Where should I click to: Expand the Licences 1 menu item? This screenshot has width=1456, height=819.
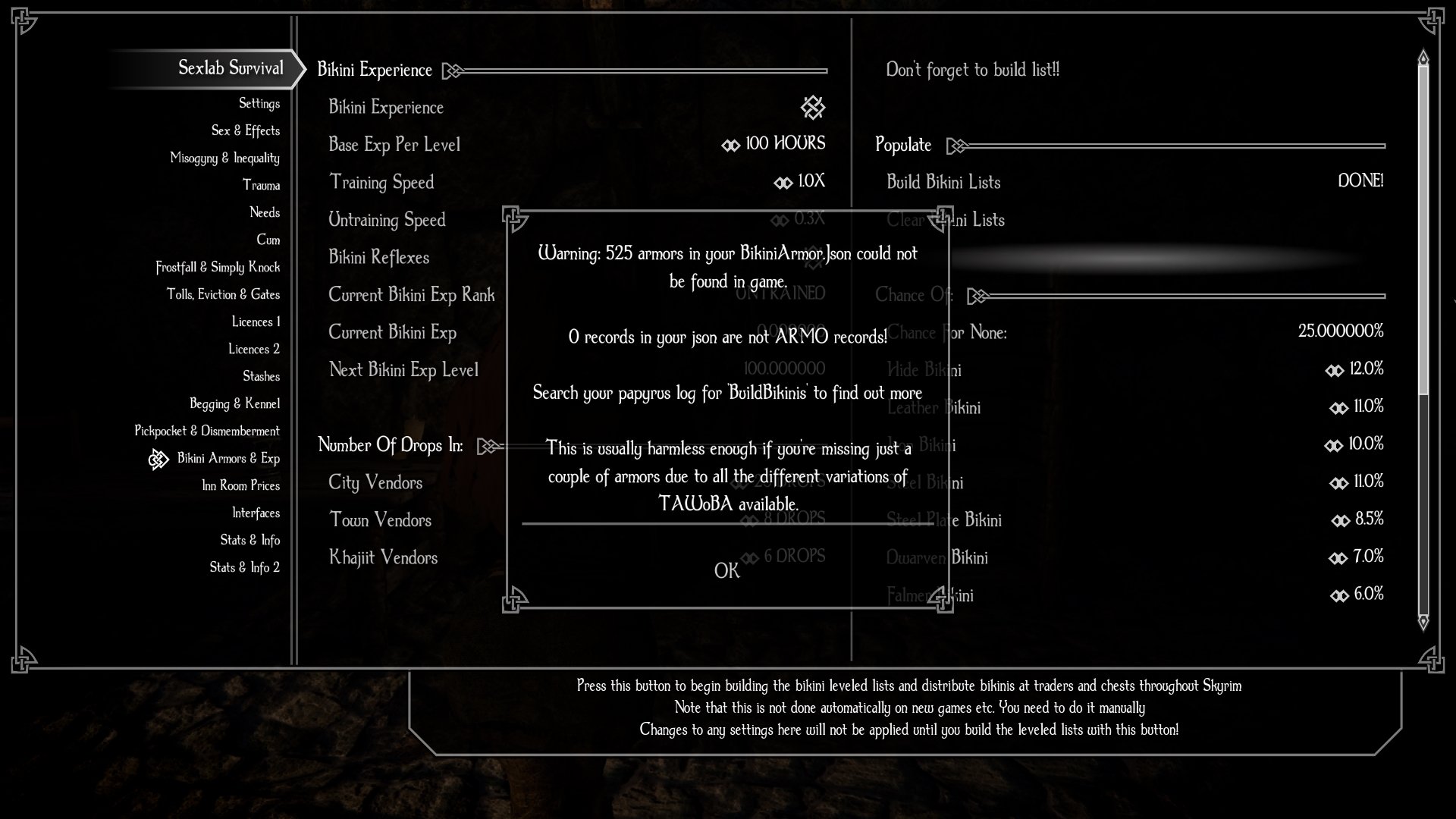click(256, 321)
